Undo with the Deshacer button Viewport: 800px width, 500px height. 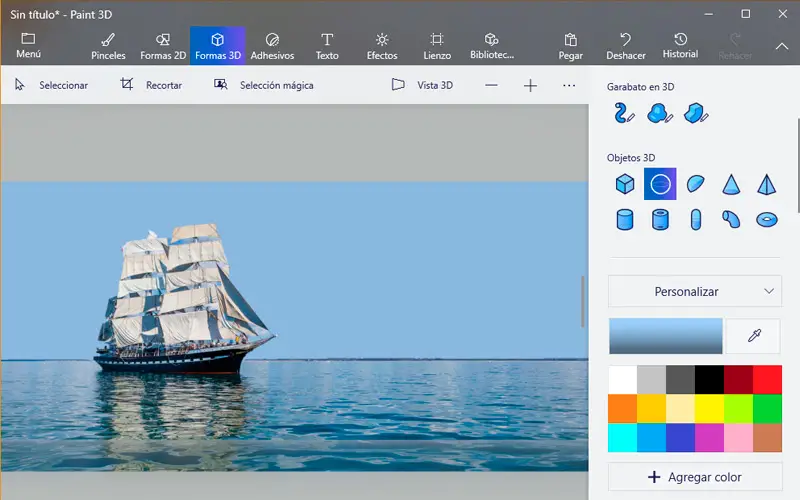(x=626, y=46)
